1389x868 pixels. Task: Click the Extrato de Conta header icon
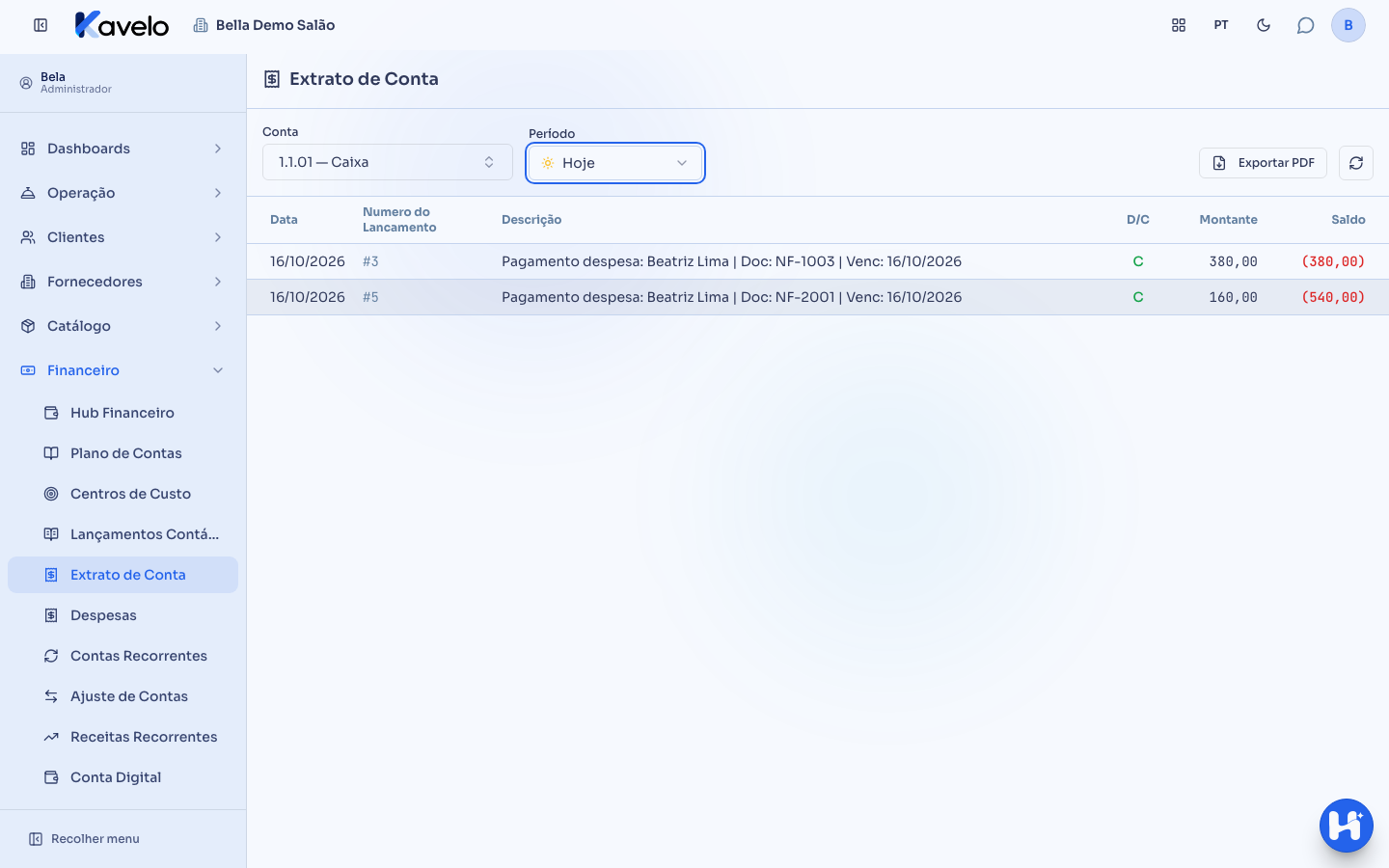pos(272,79)
